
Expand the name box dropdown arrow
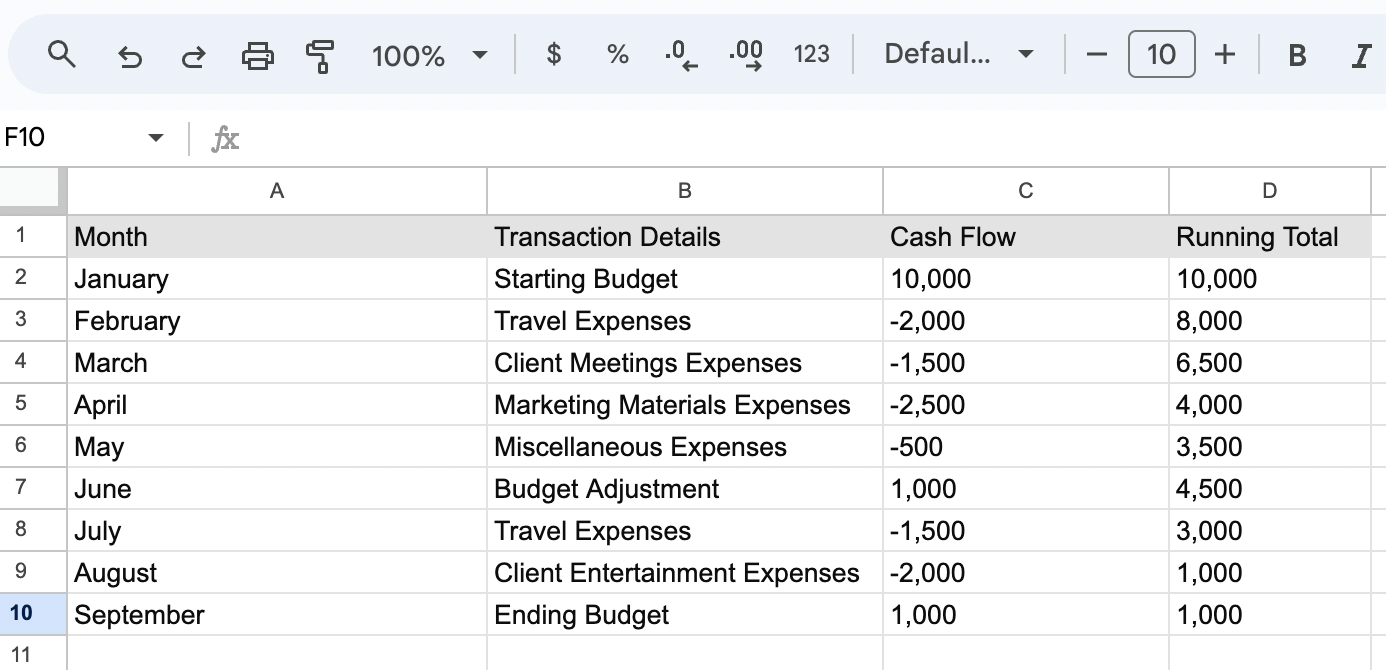[x=155, y=137]
